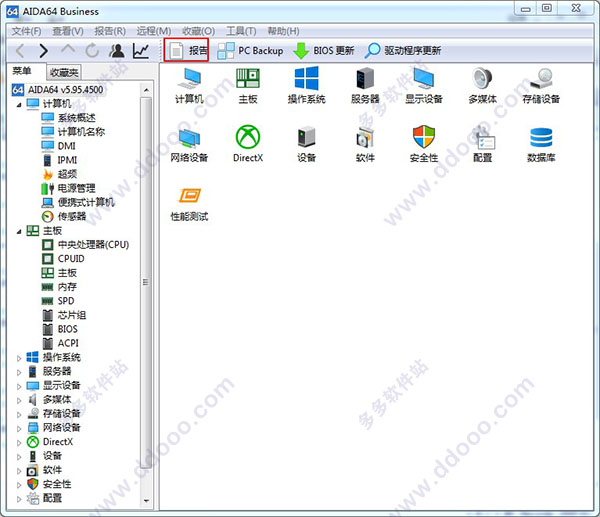Click the tree scrollbar down arrow
This screenshot has width=600, height=517.
click(x=146, y=500)
